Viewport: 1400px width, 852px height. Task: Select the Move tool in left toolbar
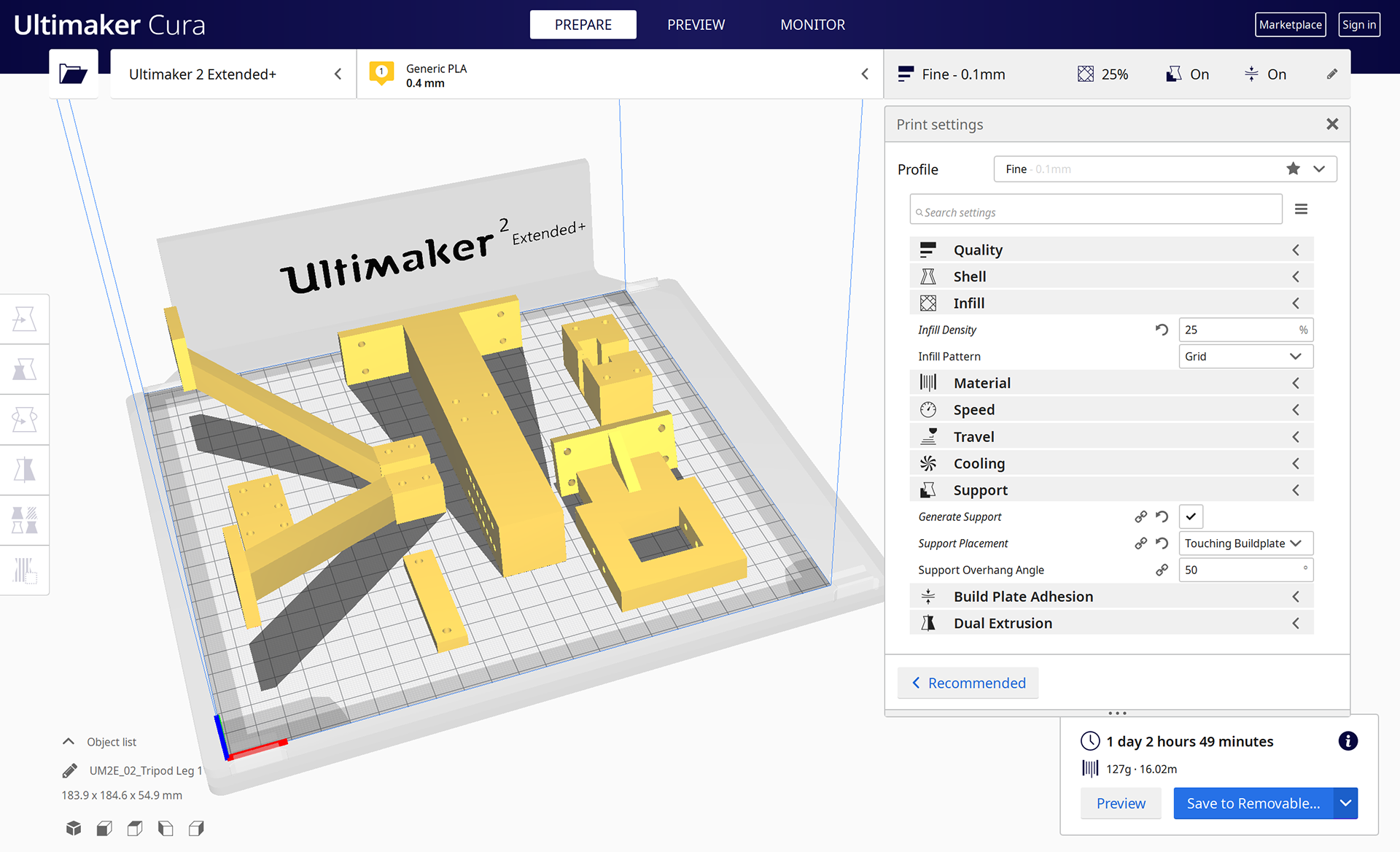(25, 319)
